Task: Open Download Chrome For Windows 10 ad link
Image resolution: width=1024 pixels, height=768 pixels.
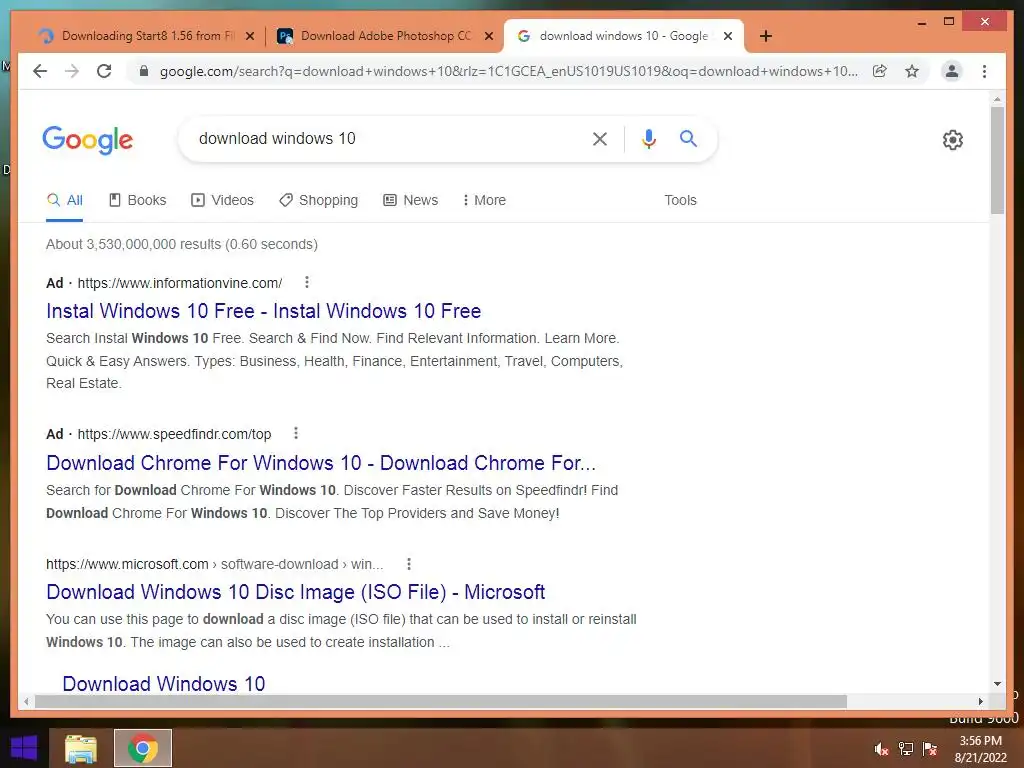Action: [321, 463]
